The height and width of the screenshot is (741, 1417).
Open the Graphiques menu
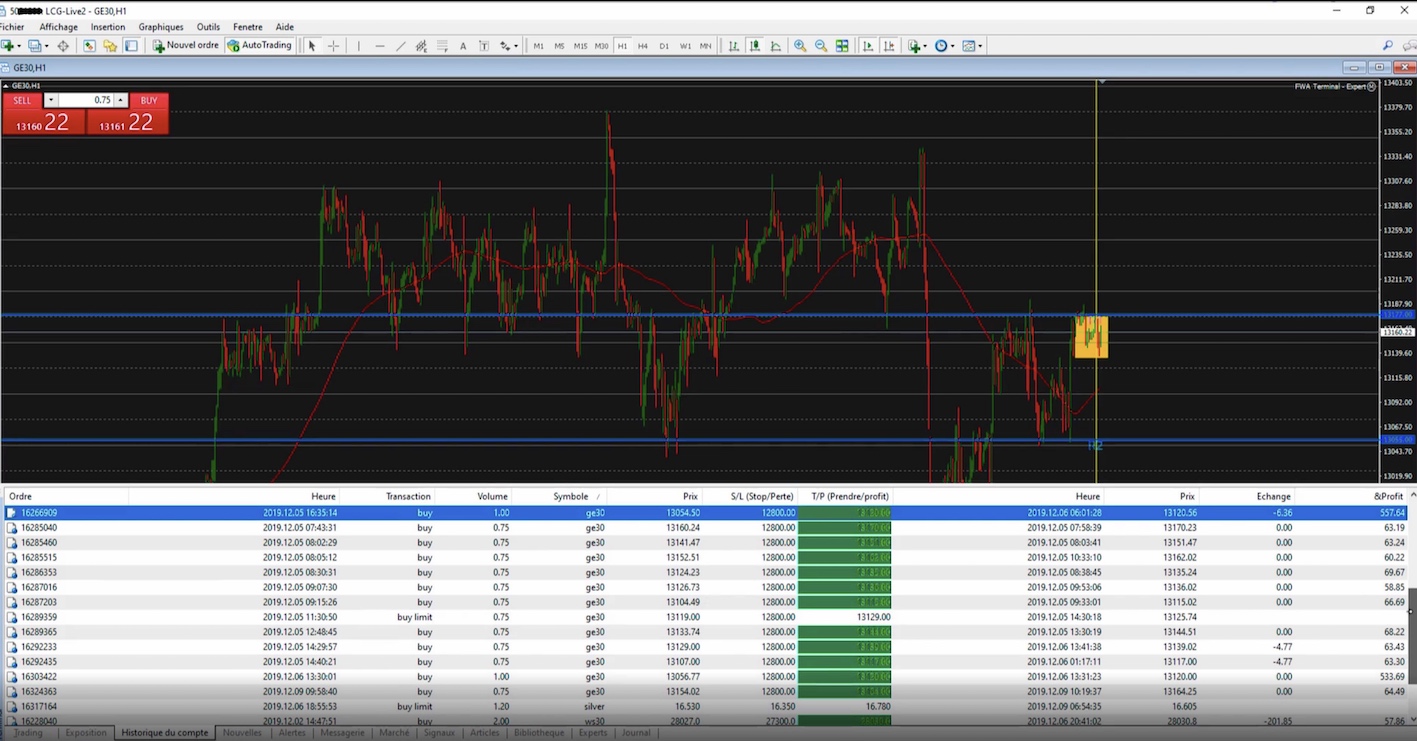click(161, 27)
